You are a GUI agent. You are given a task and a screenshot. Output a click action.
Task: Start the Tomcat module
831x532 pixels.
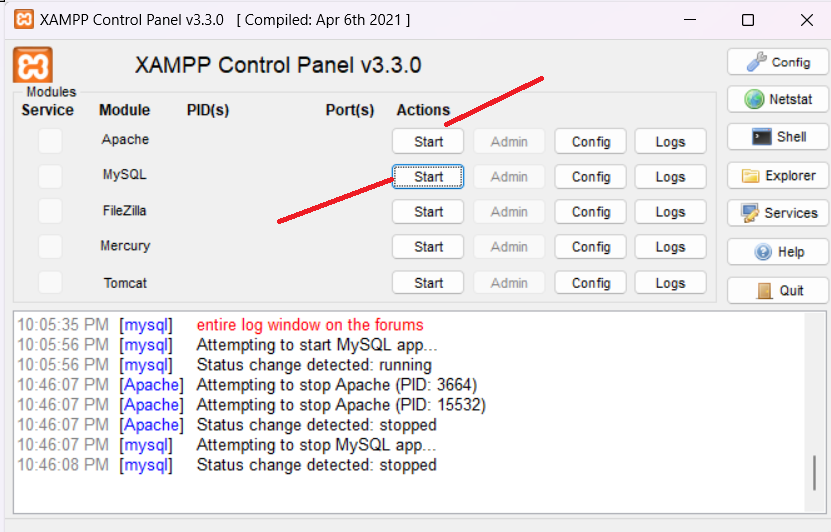(428, 283)
